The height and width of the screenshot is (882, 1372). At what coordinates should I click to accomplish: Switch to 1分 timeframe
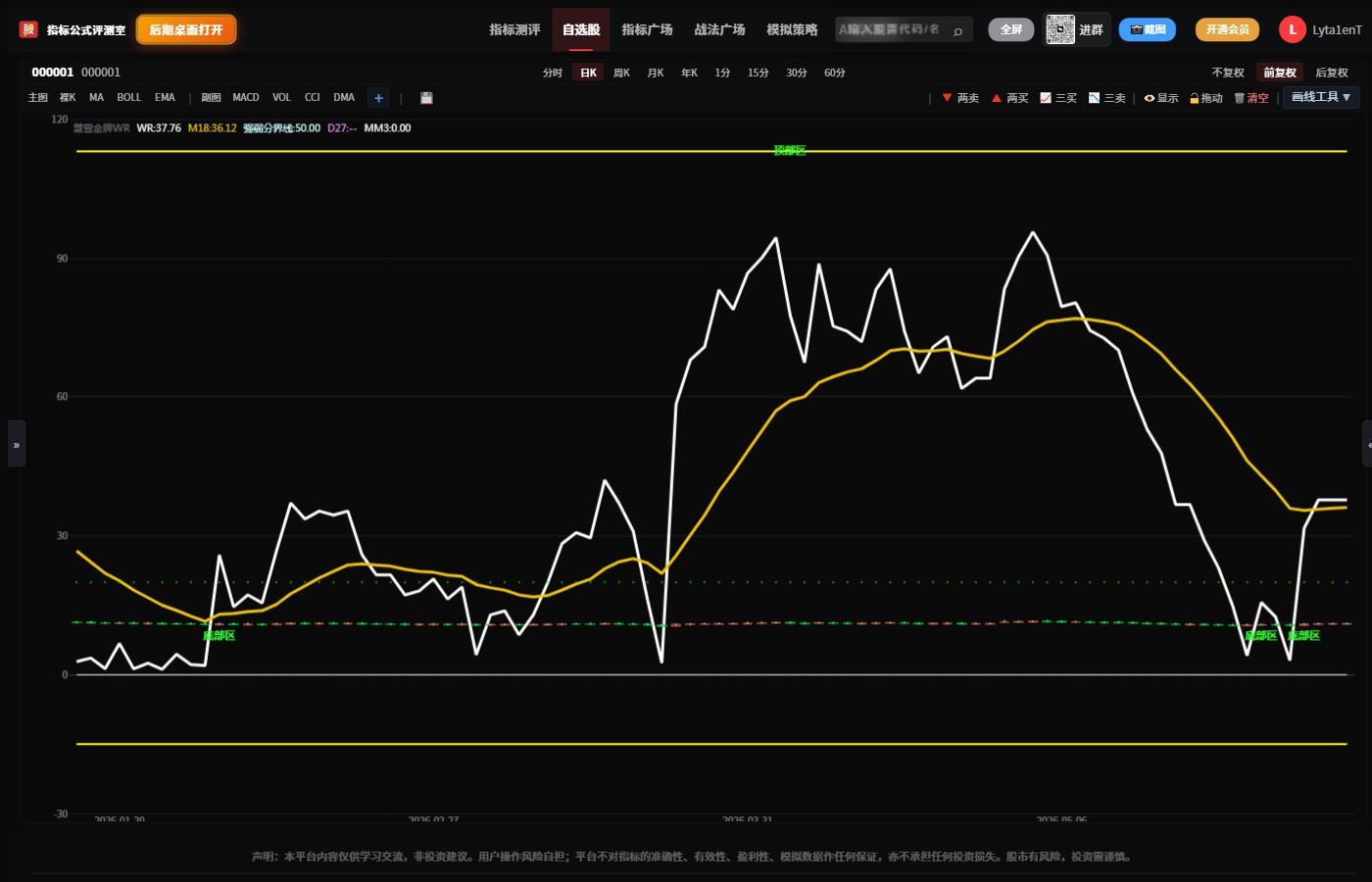pyautogui.click(x=722, y=73)
